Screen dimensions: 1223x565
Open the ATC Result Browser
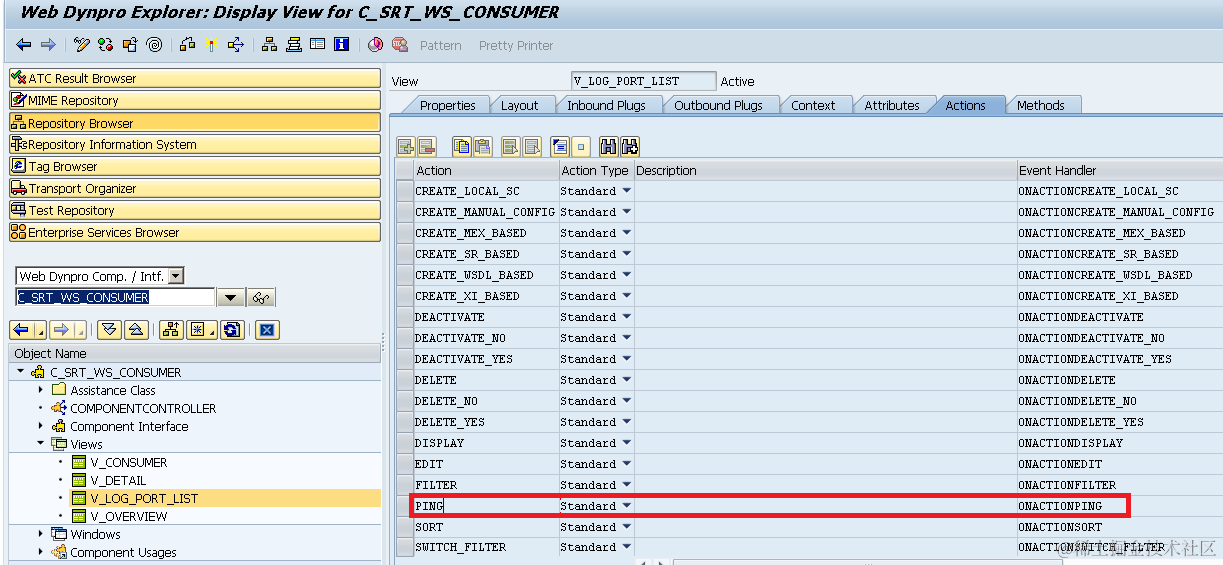tap(195, 78)
